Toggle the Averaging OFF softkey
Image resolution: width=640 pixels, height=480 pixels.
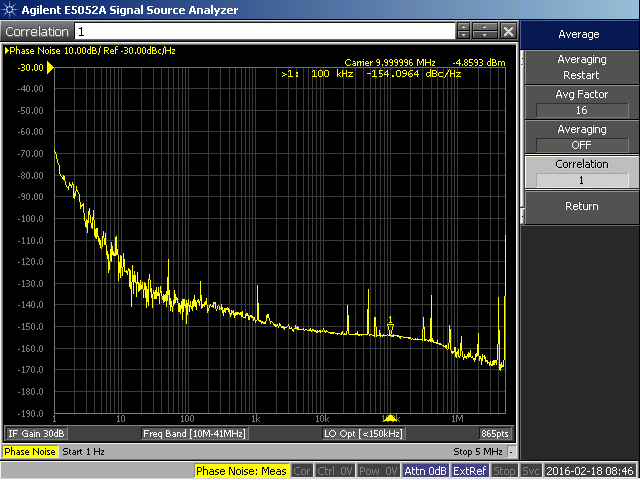coord(581,137)
